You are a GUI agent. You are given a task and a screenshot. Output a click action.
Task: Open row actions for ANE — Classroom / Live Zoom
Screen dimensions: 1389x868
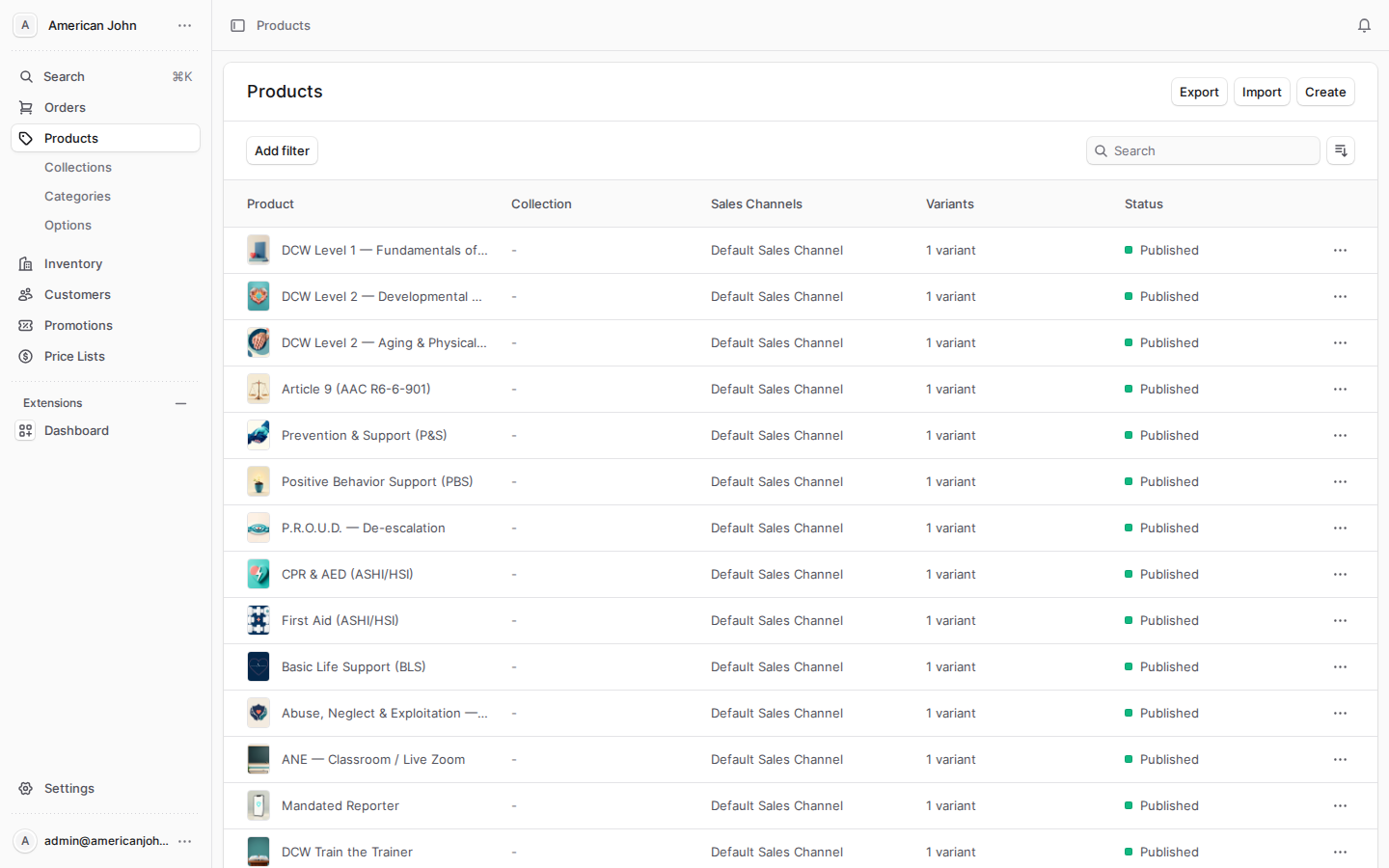point(1340,760)
